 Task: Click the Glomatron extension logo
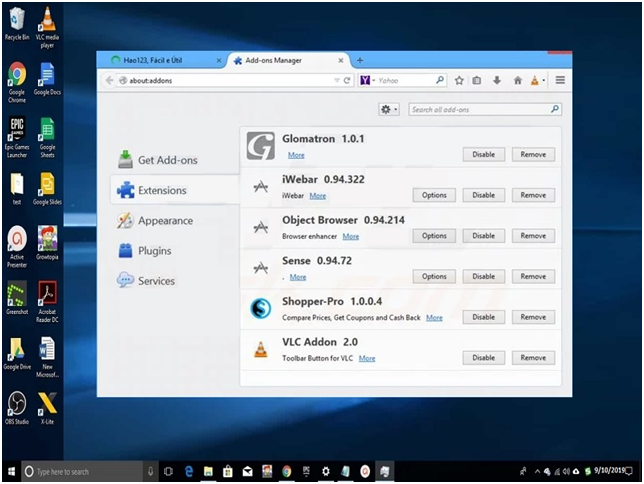261,146
